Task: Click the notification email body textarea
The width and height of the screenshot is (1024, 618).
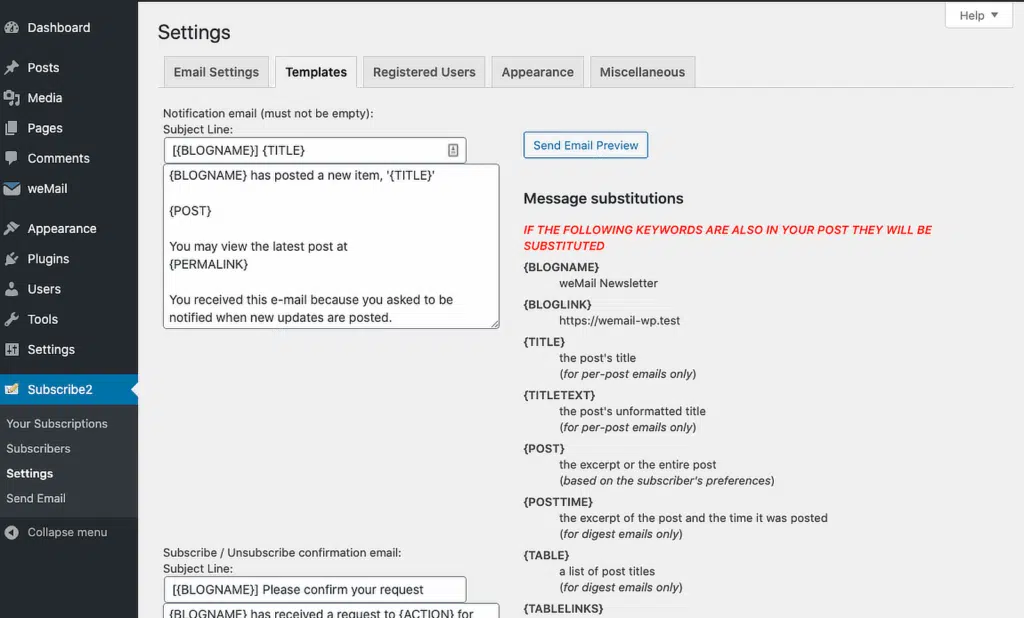Action: (x=331, y=246)
